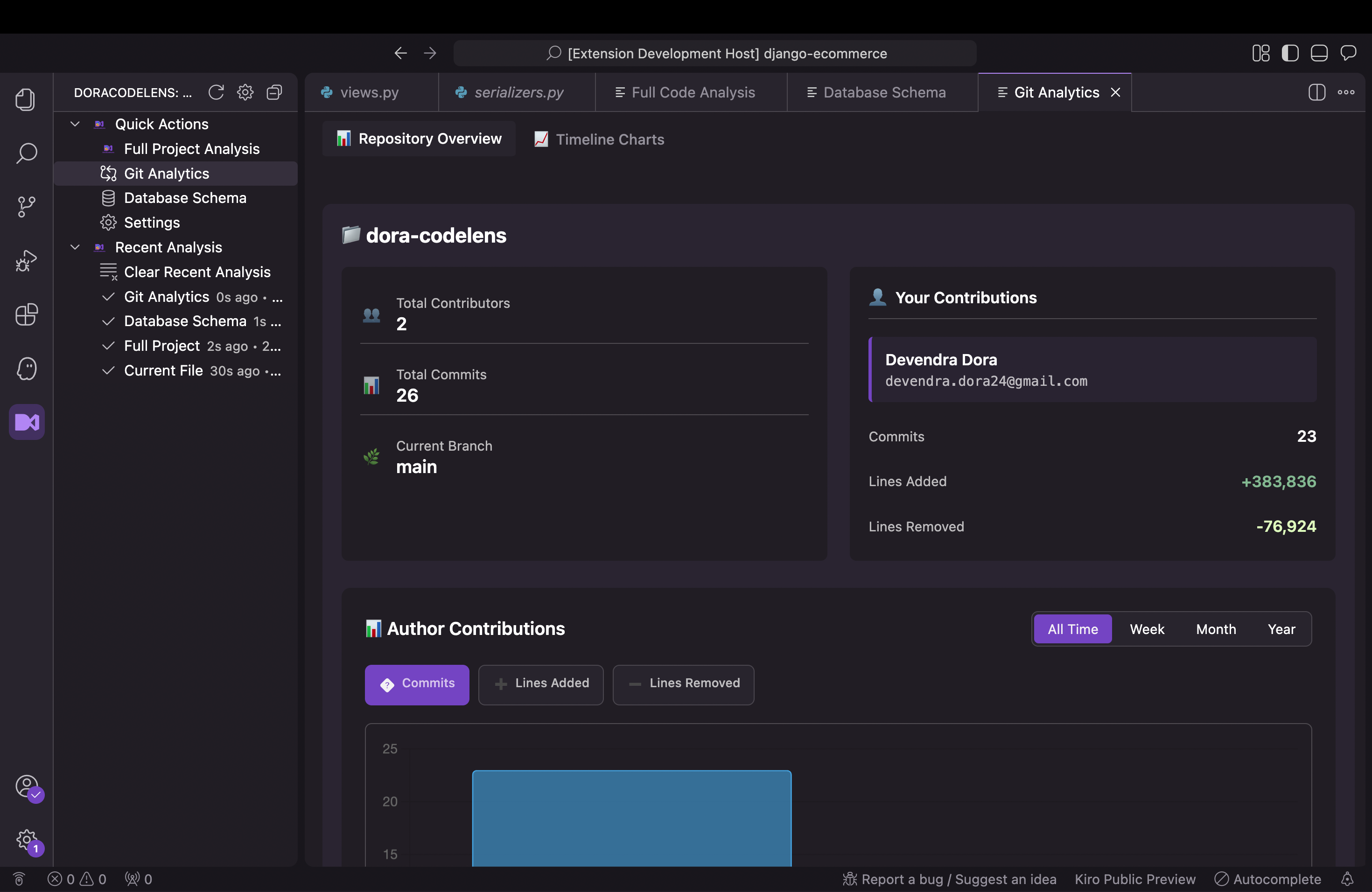Open the Kiro ghost icon in activity bar
The image size is (1372, 892).
pos(26,369)
